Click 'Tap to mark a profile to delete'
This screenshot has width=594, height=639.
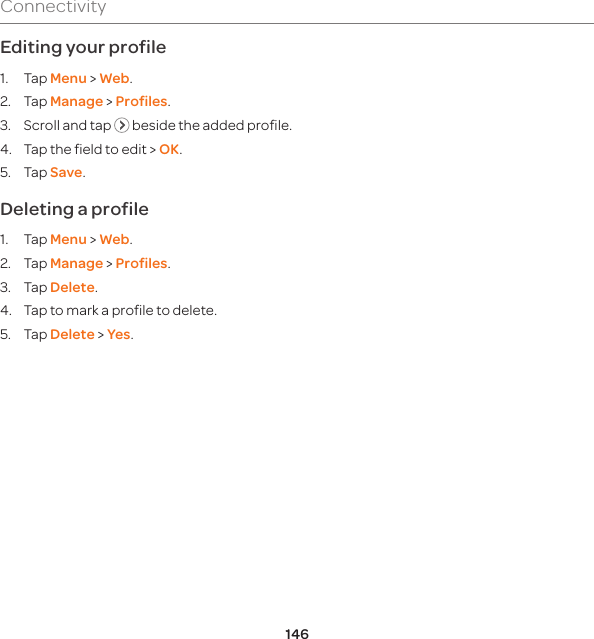[120, 311]
